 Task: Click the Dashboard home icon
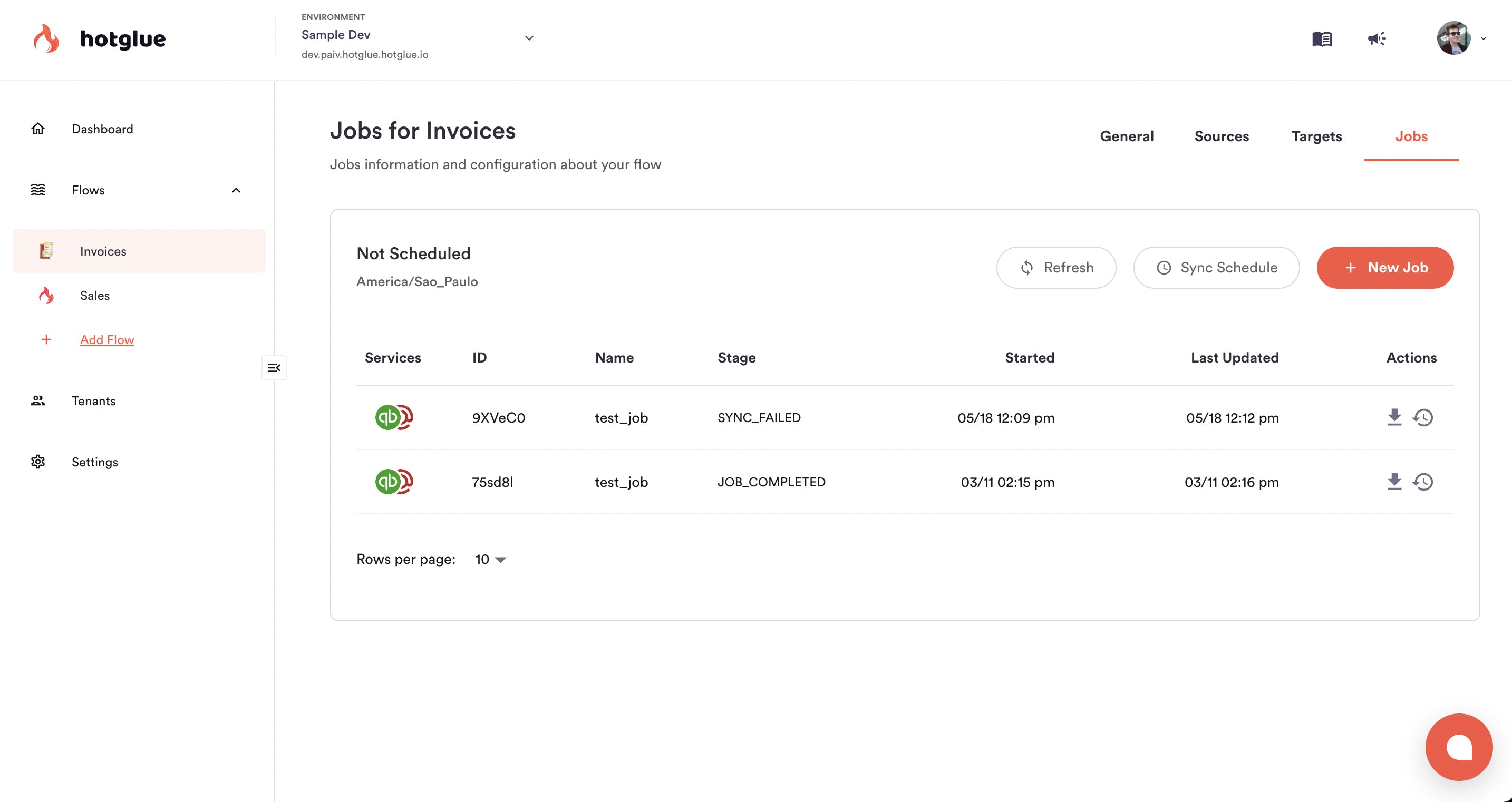pyautogui.click(x=38, y=129)
